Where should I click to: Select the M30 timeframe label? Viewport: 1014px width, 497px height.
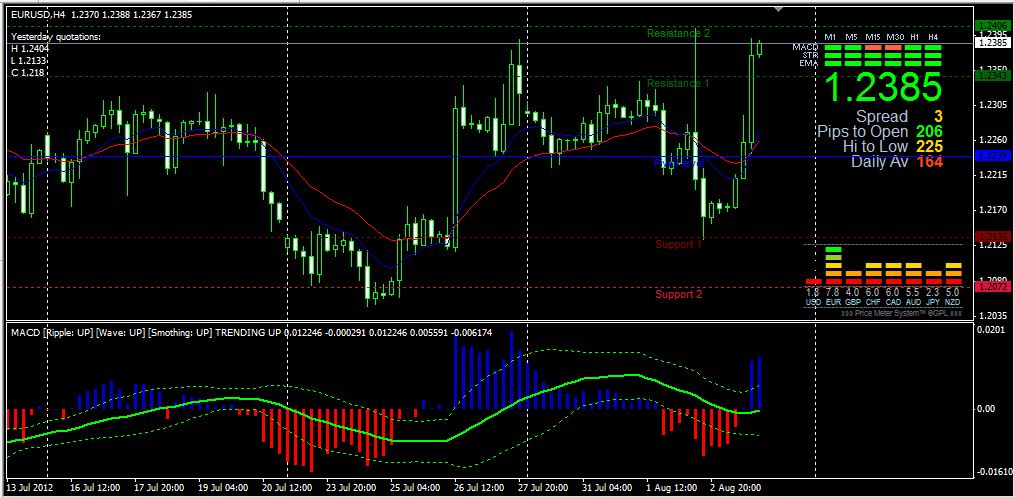click(x=895, y=37)
